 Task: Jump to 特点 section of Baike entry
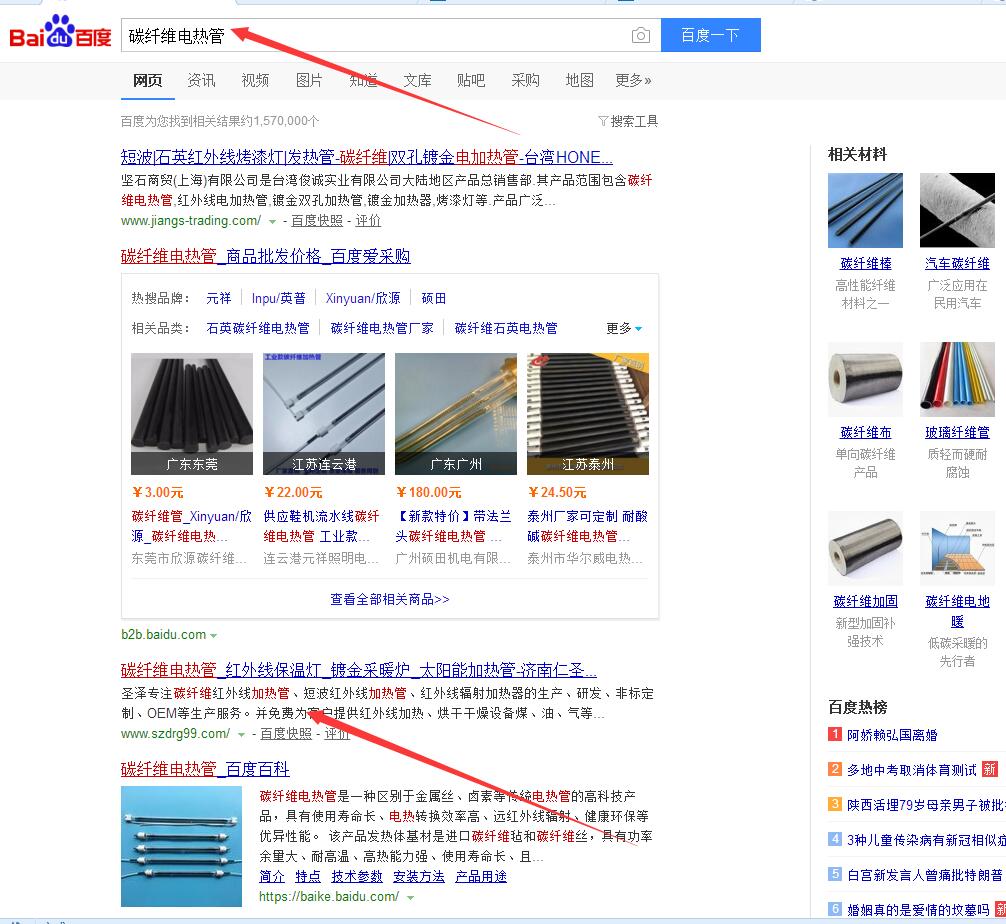pos(308,877)
